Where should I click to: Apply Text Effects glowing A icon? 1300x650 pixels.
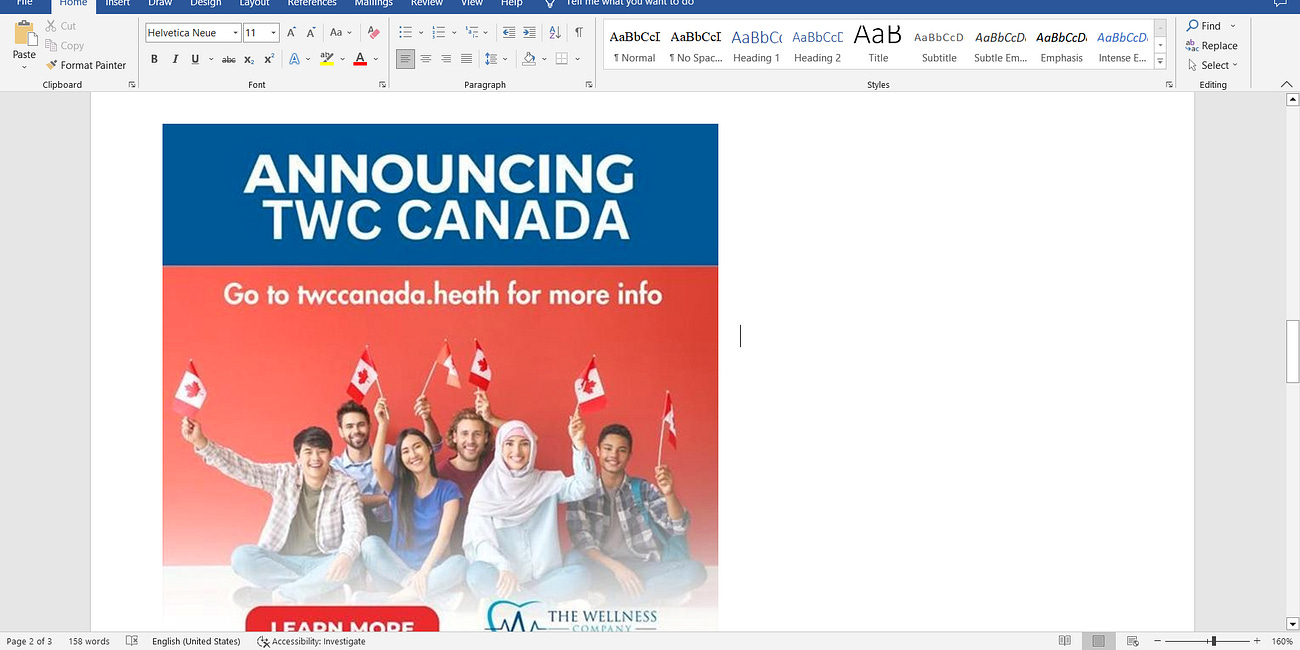pos(295,59)
